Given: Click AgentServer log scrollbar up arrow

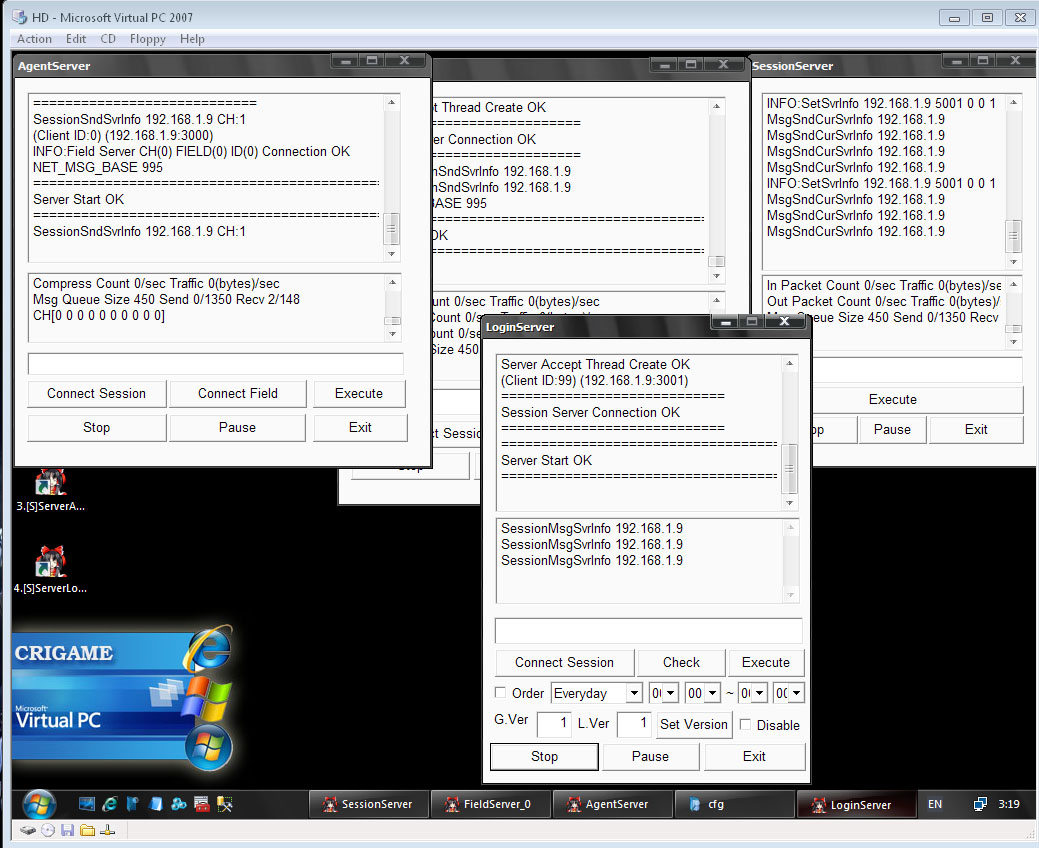Looking at the screenshot, I should tap(392, 103).
